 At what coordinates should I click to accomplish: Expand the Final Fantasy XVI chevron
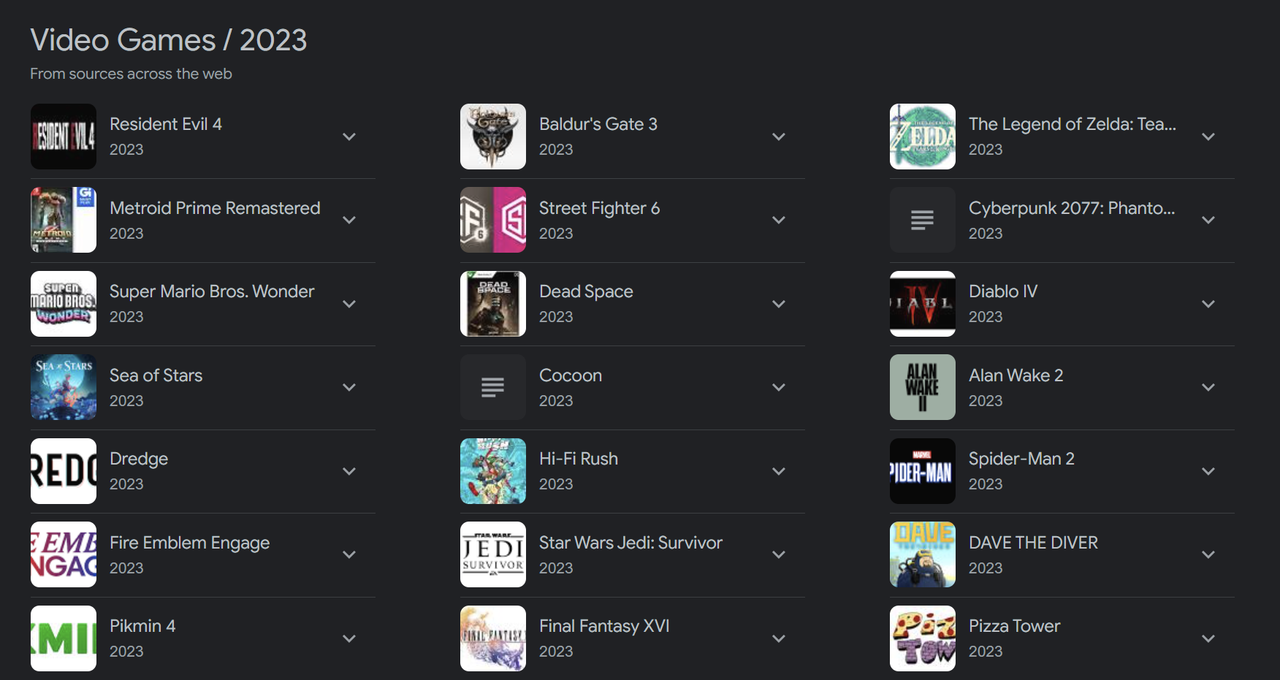click(779, 638)
